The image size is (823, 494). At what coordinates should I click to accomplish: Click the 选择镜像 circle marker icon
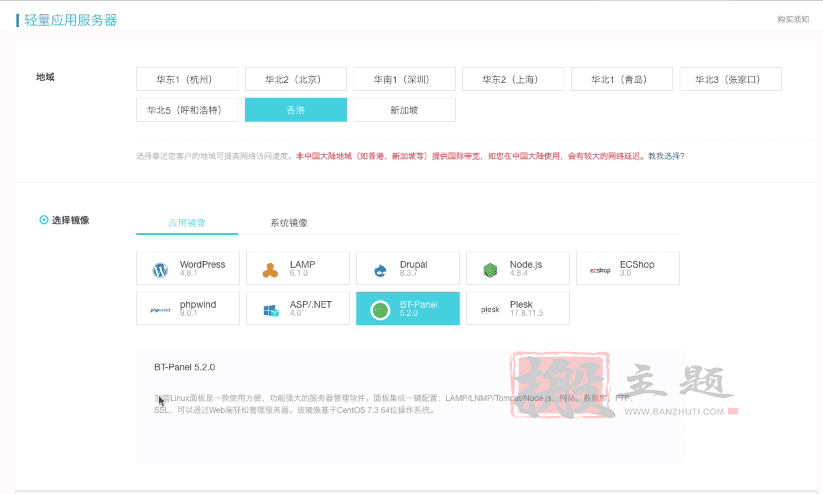(44, 219)
